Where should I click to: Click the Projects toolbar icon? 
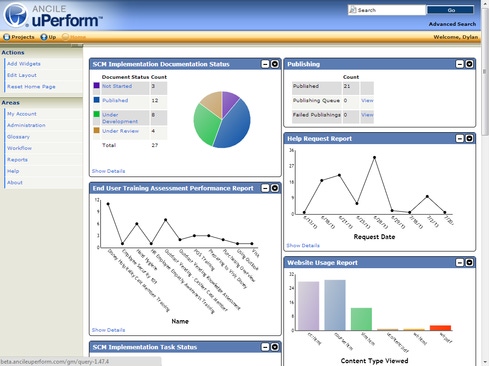tap(7, 37)
